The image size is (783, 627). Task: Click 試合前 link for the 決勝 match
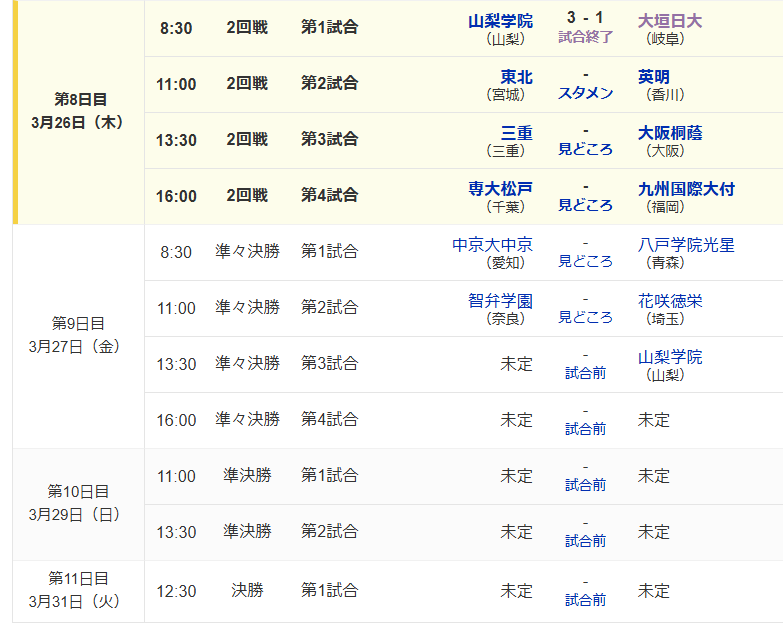[x=585, y=600]
